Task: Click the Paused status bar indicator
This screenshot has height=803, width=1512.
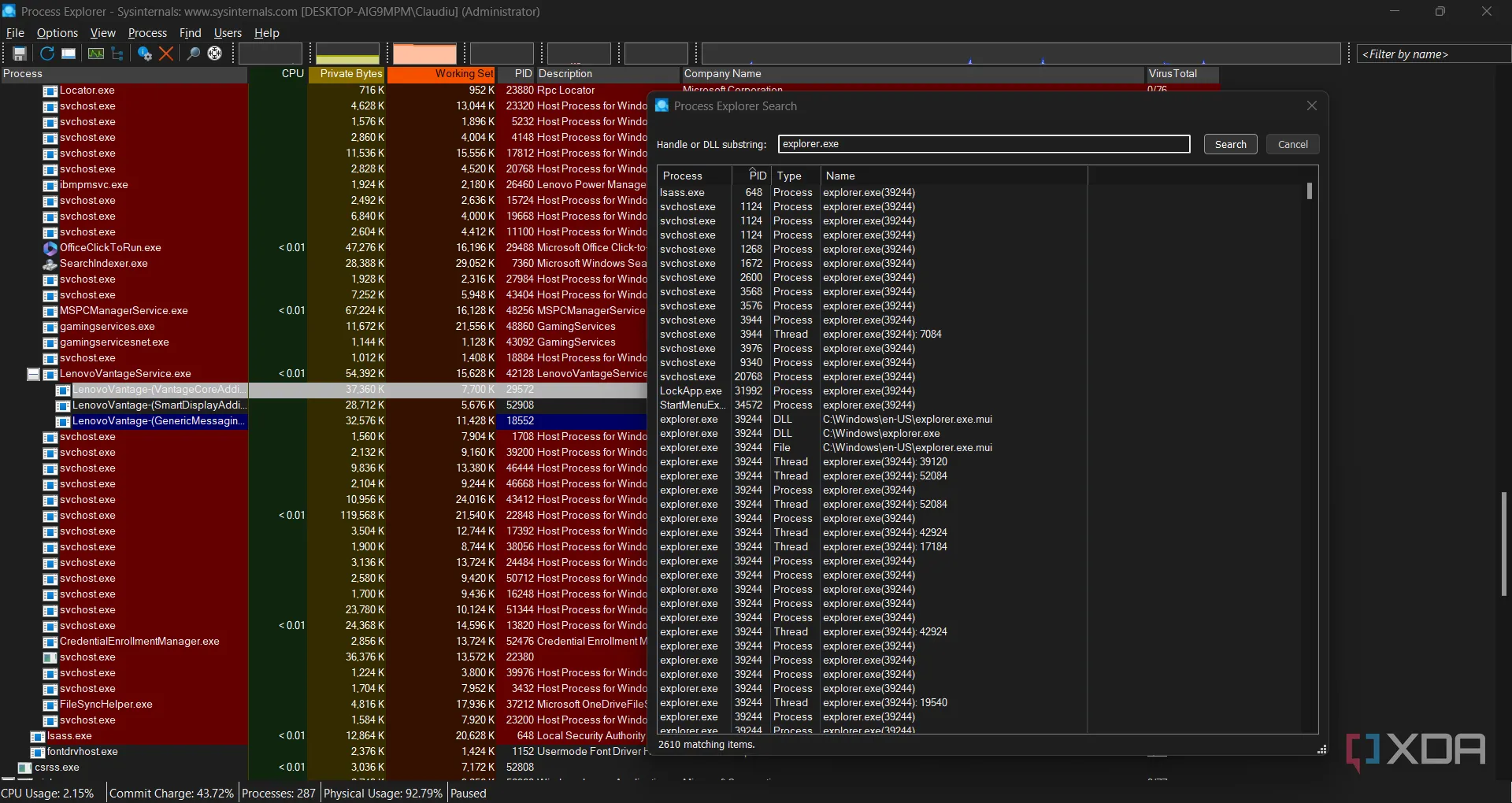Action: coord(469,794)
